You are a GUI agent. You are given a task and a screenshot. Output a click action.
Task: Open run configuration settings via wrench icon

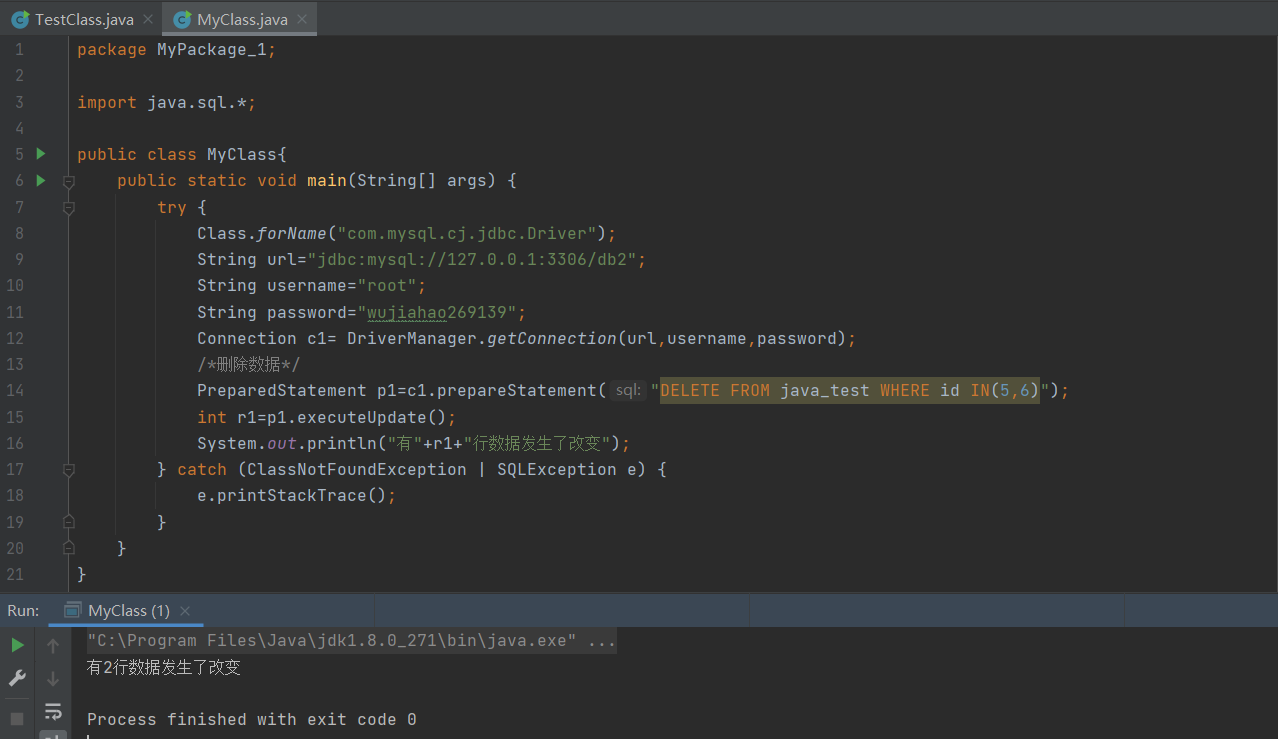17,678
